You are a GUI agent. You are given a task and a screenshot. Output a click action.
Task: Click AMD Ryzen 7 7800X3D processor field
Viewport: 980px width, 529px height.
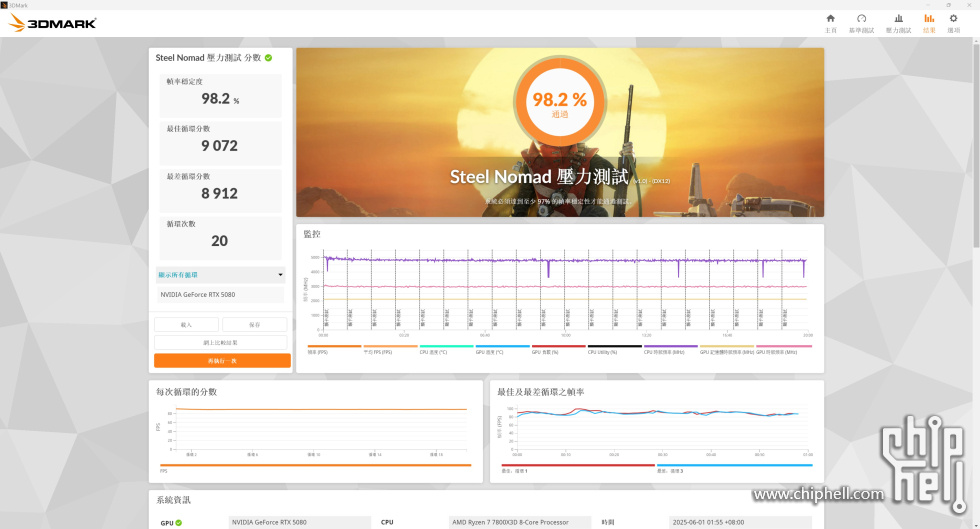coord(520,522)
